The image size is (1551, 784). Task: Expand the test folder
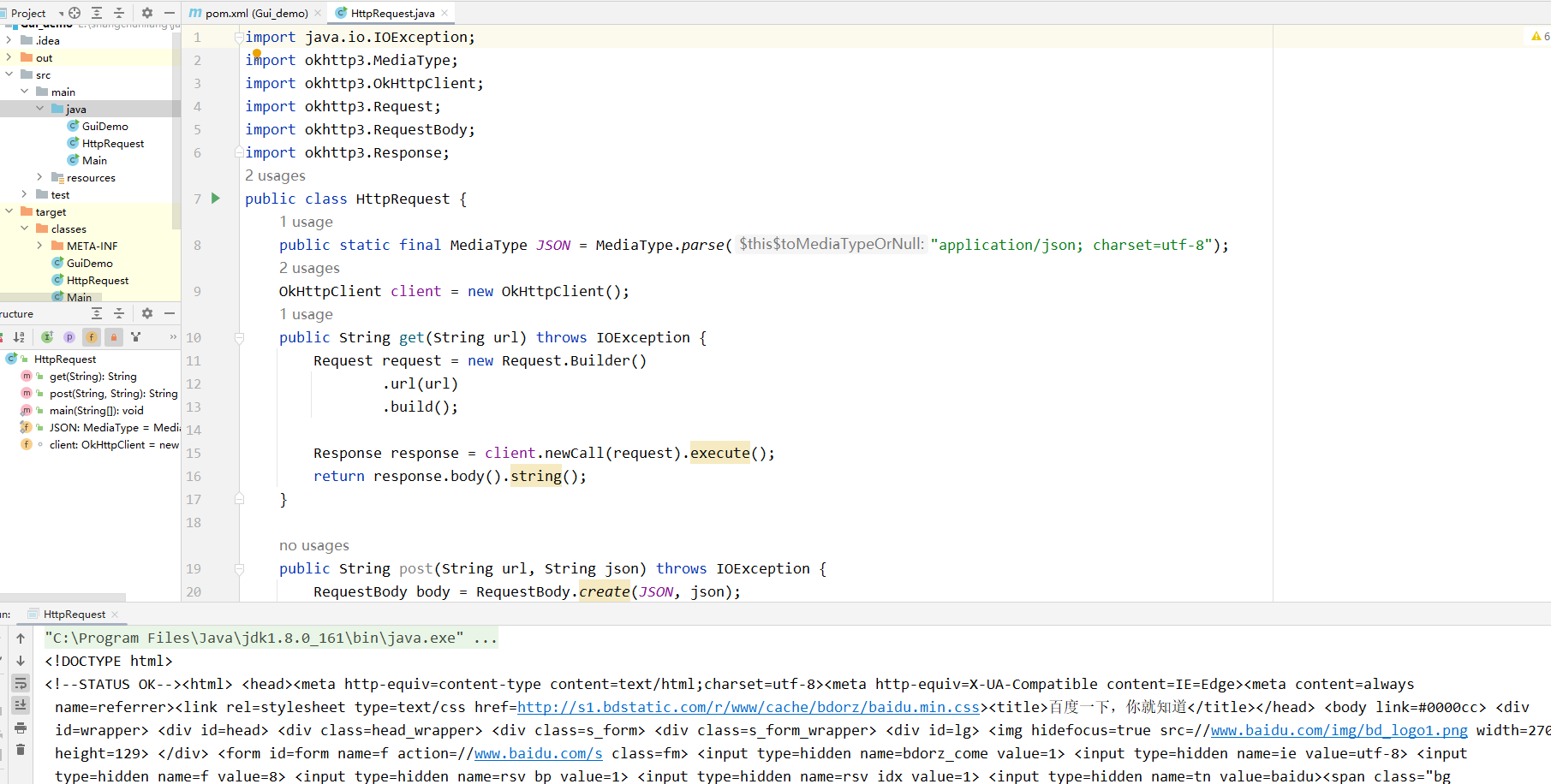pos(24,194)
